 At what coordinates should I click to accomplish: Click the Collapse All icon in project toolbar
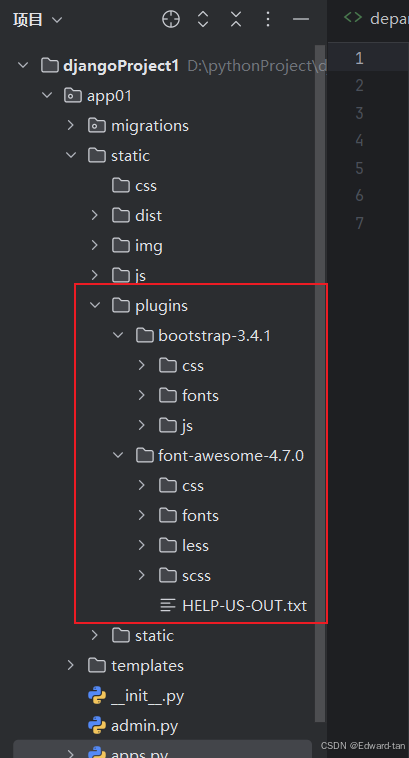pos(235,19)
